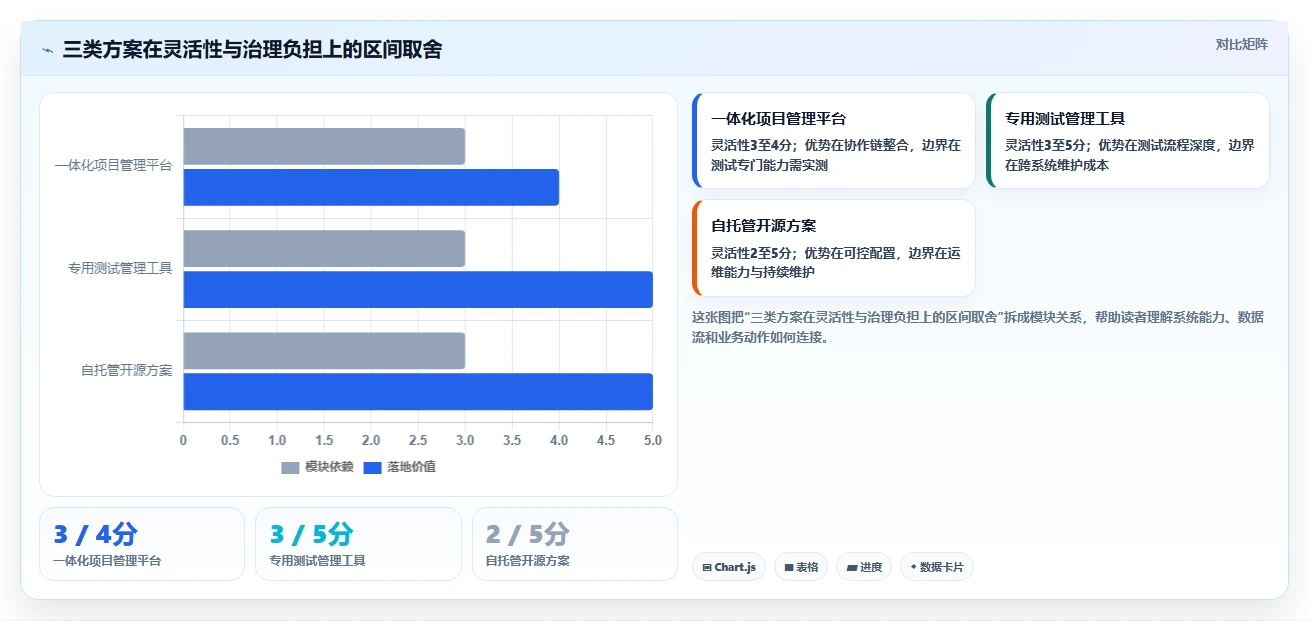
Task: Click the gray 模块依赖 legend swatch
Action: click(290, 467)
